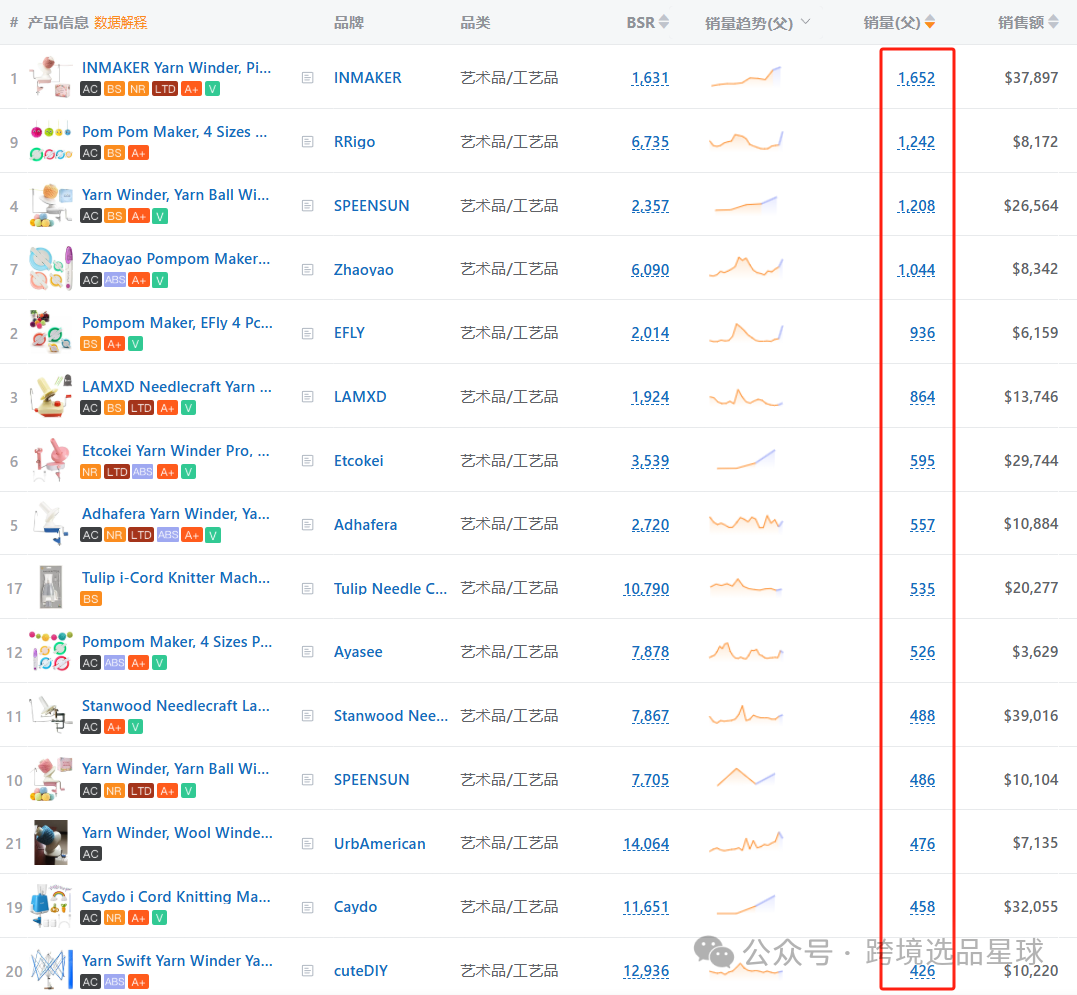Open Tulip i-Cord Knitter Machine title
Screen dimensions: 1077x995
click(x=176, y=577)
